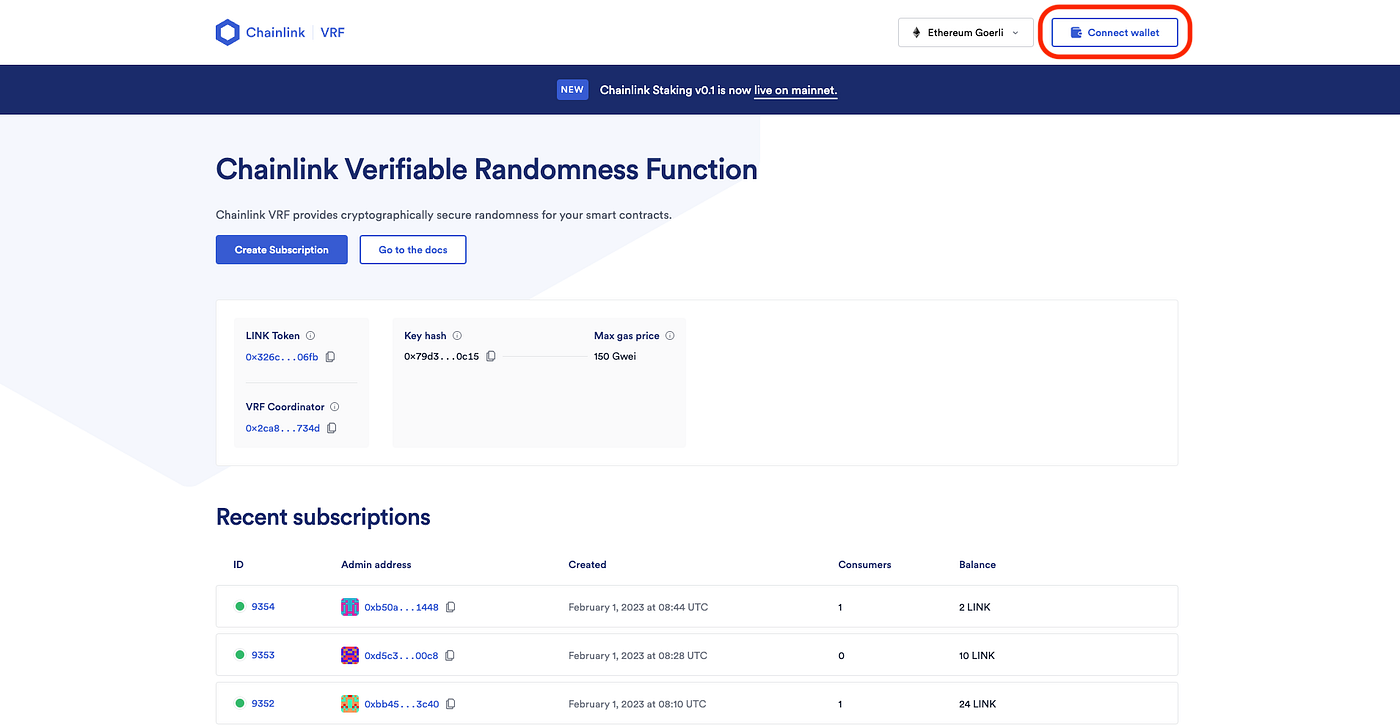Select the 2 LINK balance cell
The height and width of the screenshot is (726, 1400).
point(975,607)
